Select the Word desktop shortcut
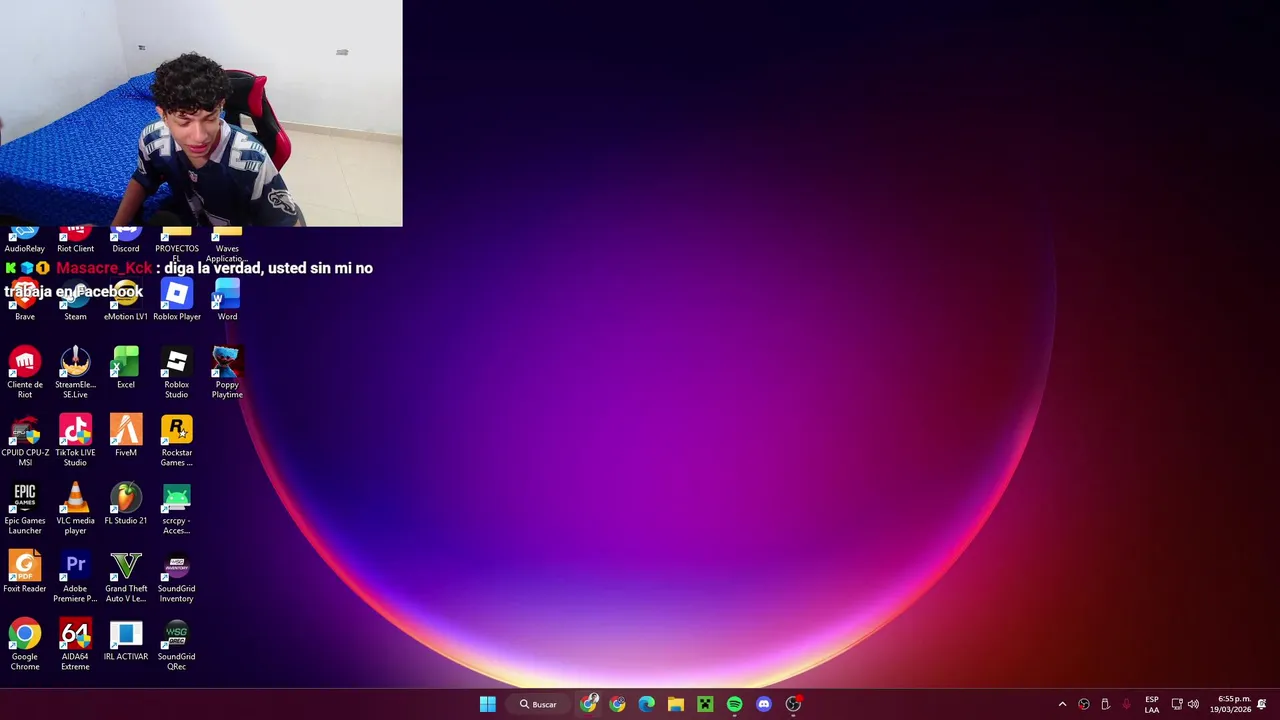Image resolution: width=1280 pixels, height=720 pixels. point(227,301)
